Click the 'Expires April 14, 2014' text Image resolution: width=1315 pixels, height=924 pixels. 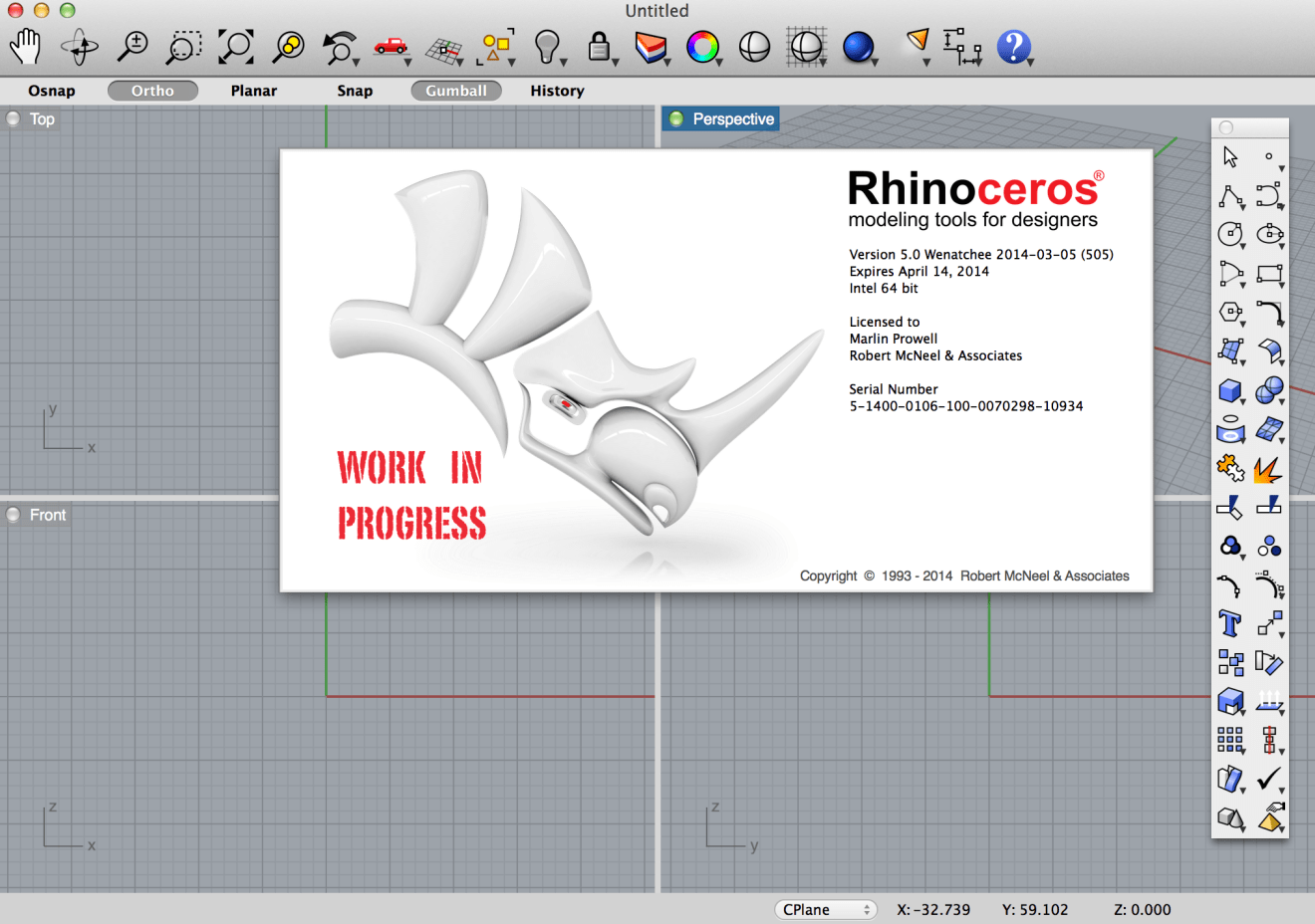pyautogui.click(x=920, y=272)
